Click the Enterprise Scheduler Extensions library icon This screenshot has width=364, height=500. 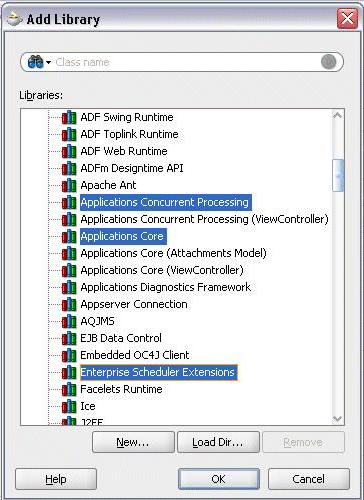[69, 372]
